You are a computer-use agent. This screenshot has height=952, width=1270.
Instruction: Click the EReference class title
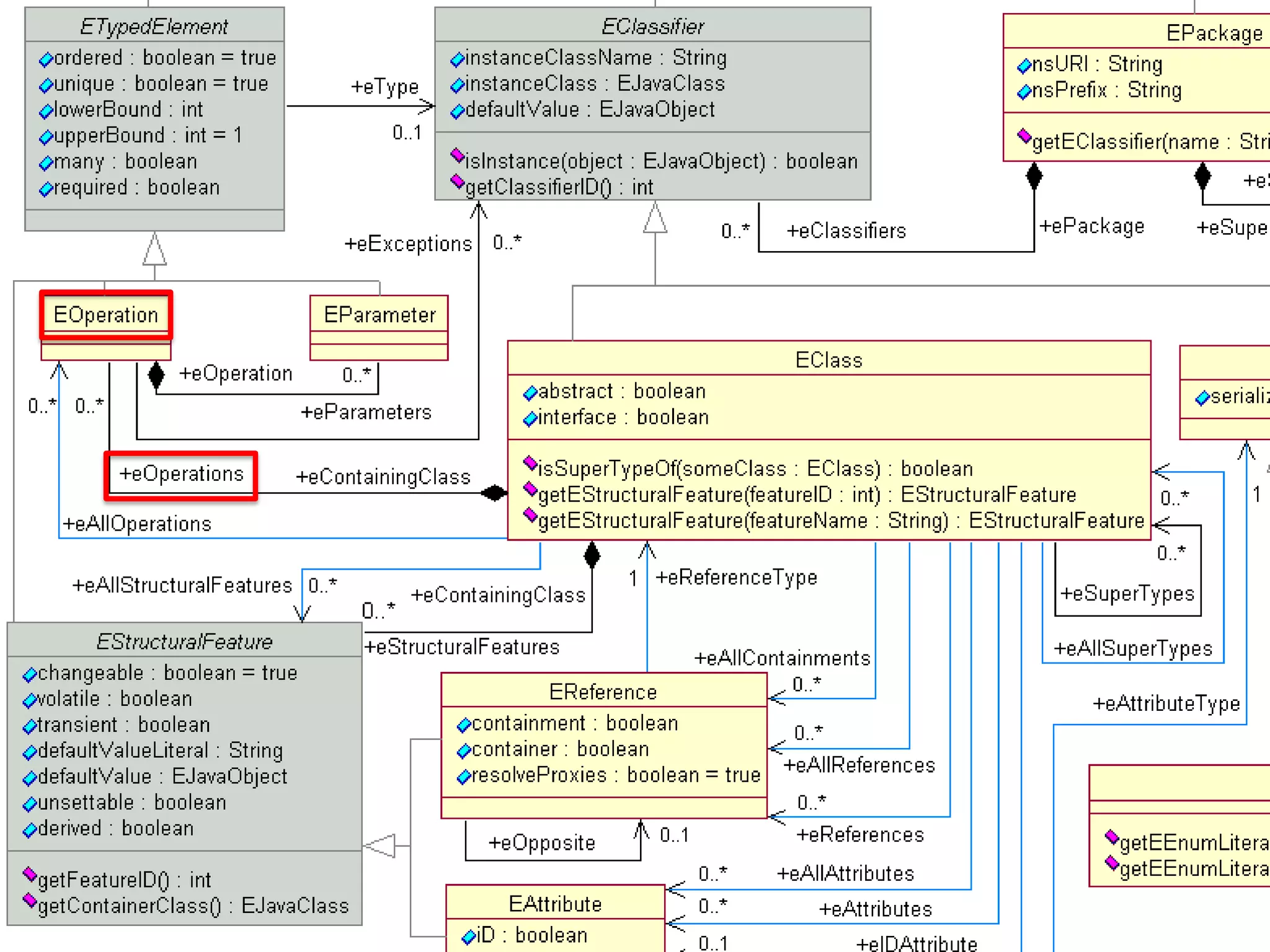pos(603,692)
